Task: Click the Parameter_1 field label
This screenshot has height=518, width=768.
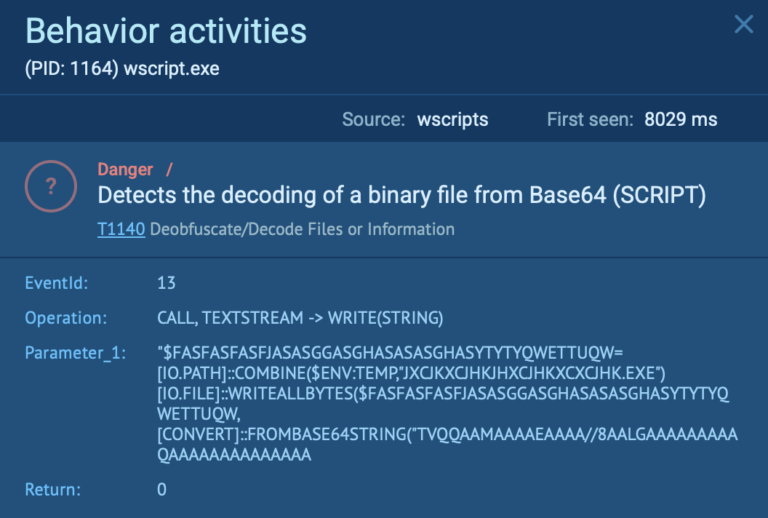Action: pos(74,353)
